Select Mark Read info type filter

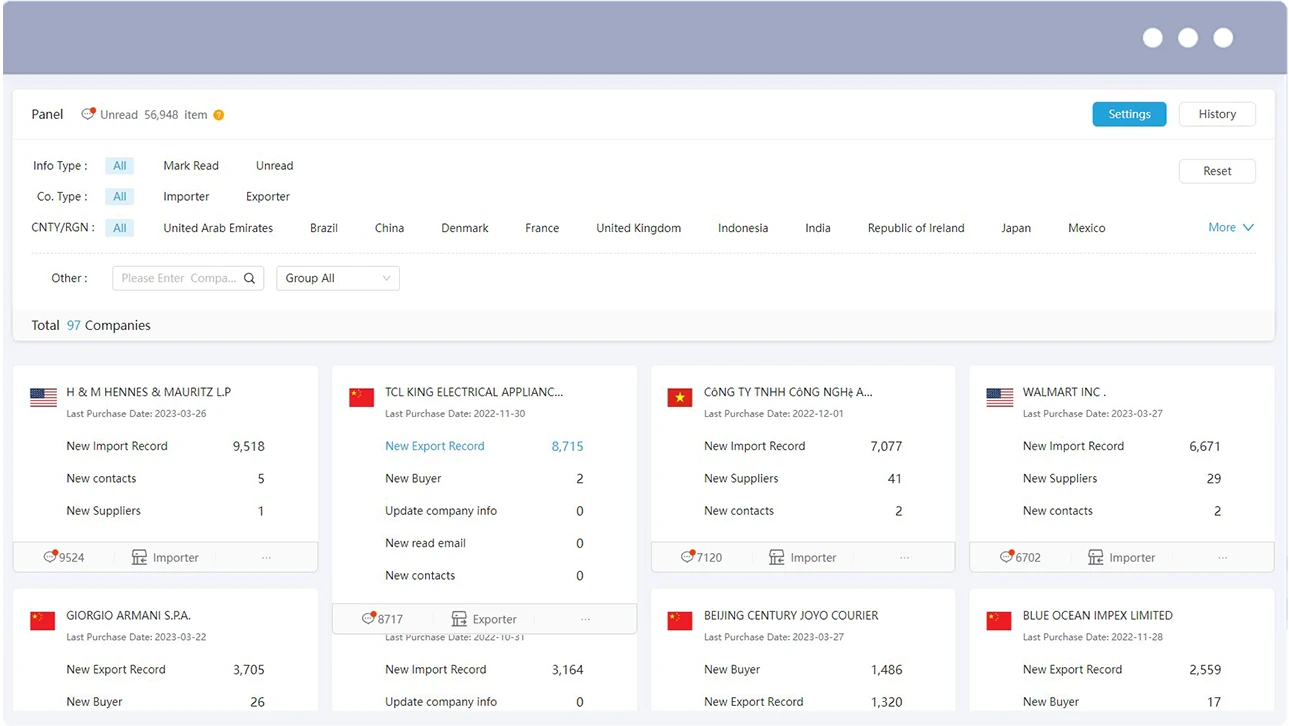pyautogui.click(x=191, y=166)
